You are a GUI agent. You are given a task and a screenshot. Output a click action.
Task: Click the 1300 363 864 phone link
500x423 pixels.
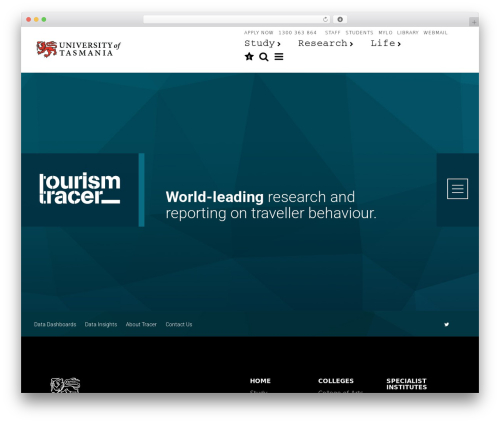[297, 33]
